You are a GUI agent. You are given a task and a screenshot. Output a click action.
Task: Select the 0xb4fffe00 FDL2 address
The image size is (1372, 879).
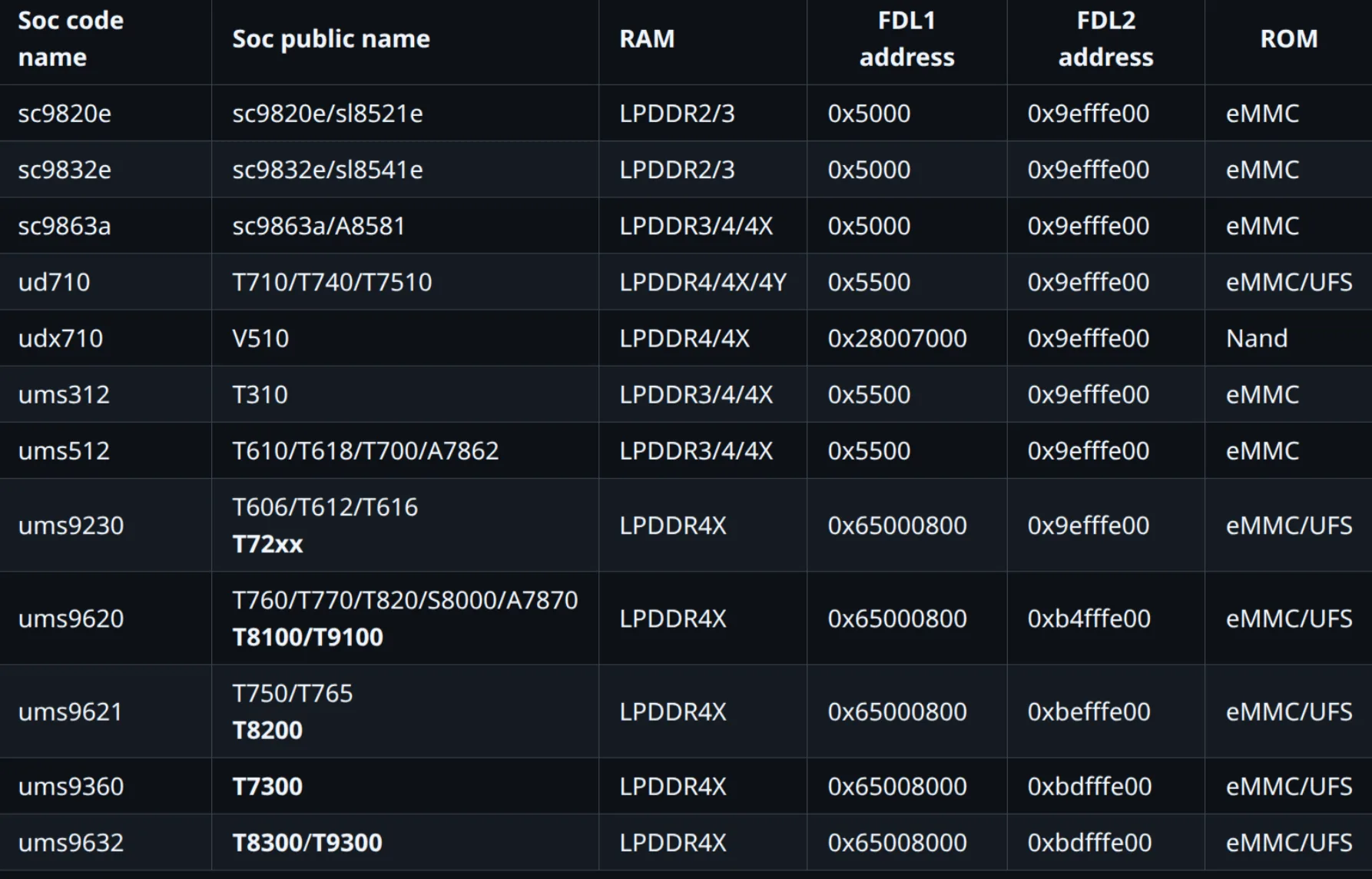[x=1089, y=619]
